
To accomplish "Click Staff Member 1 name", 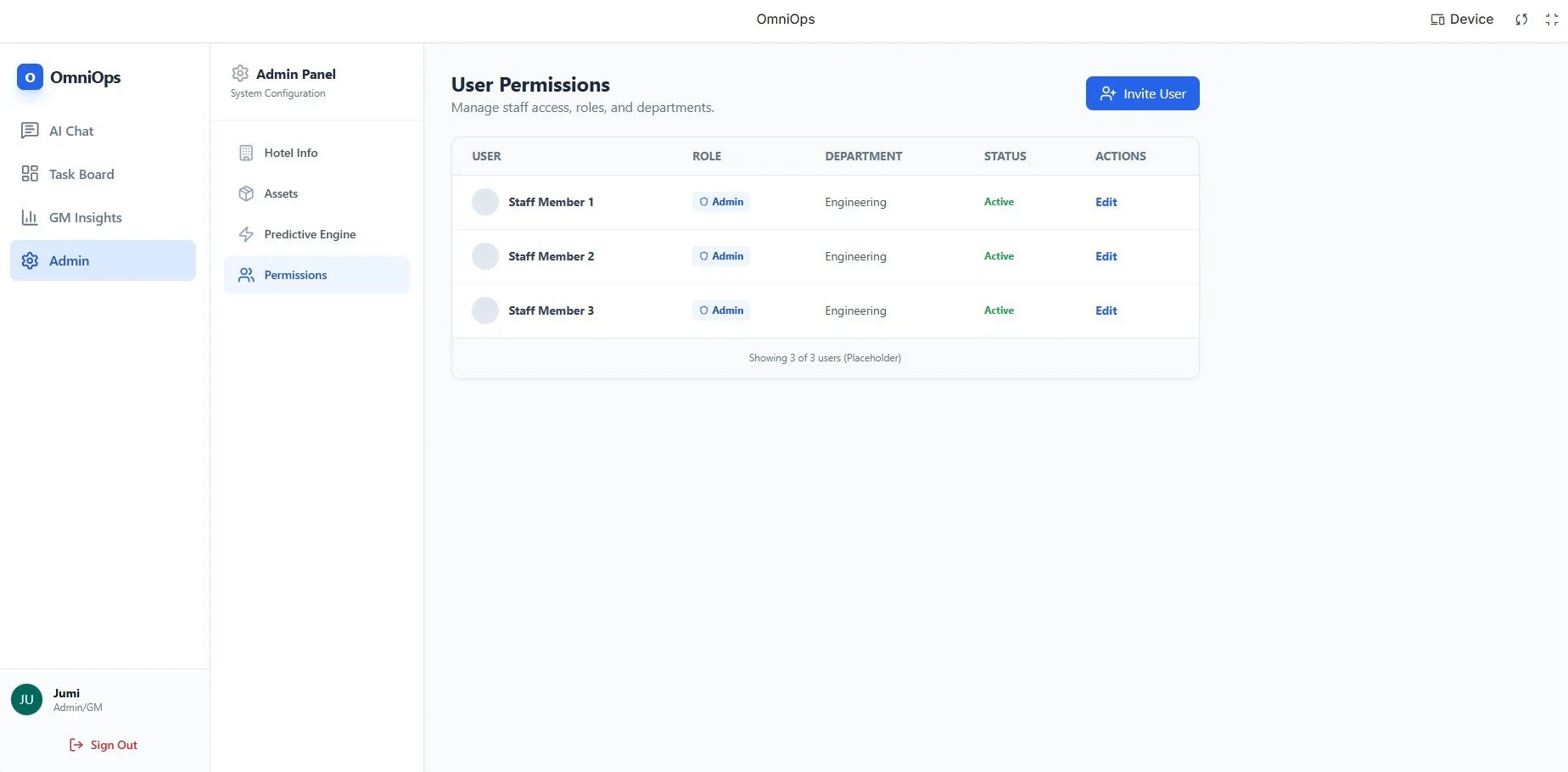I will click(551, 202).
